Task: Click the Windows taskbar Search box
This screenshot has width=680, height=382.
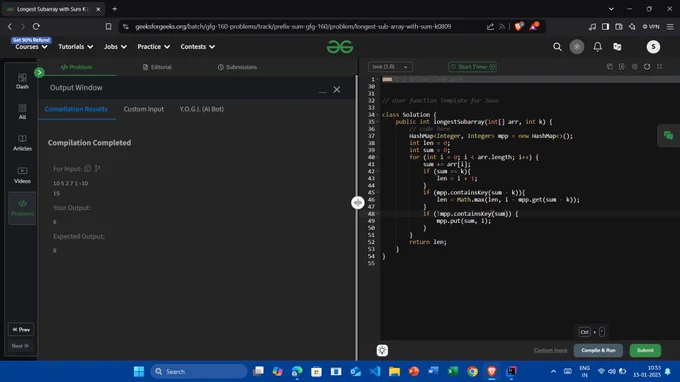Action: (199, 372)
